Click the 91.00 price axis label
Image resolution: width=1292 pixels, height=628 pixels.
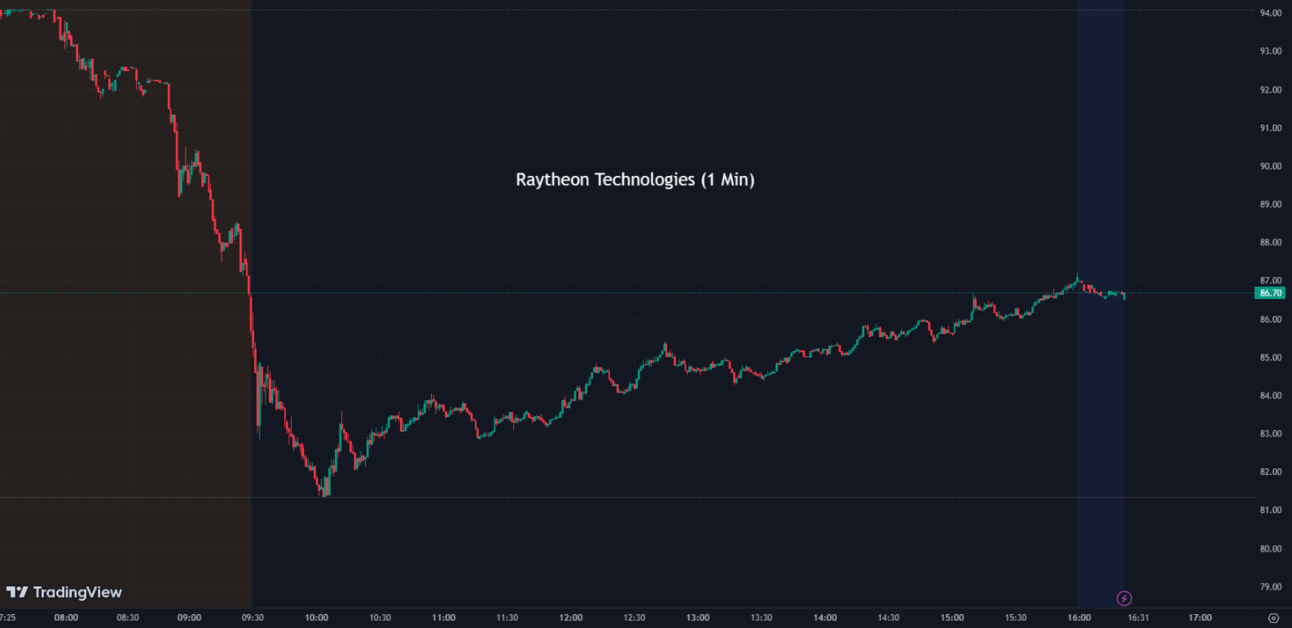[1270, 128]
